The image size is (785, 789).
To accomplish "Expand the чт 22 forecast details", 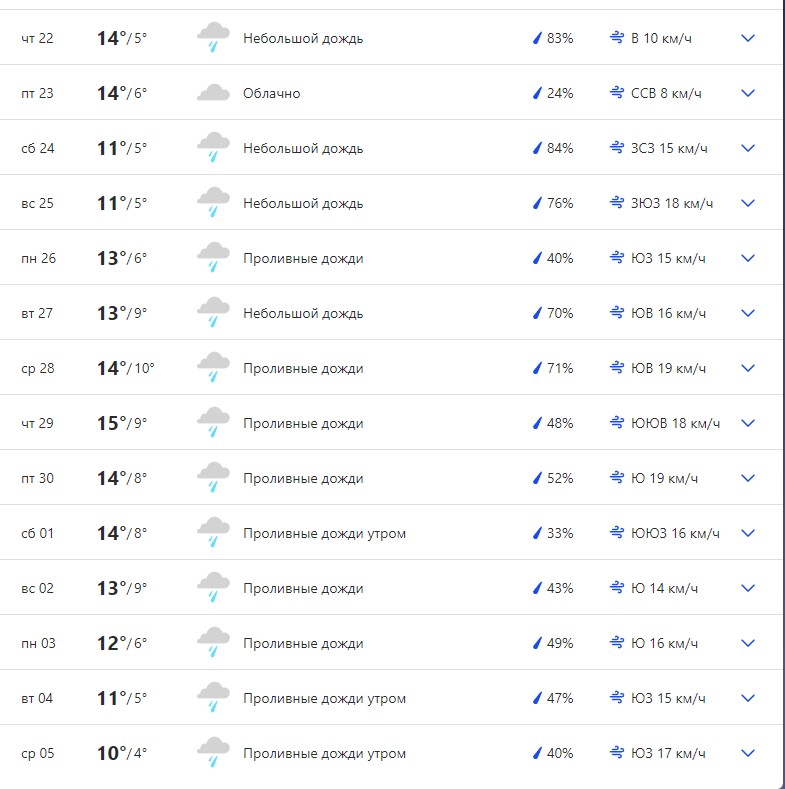I will tap(748, 38).
